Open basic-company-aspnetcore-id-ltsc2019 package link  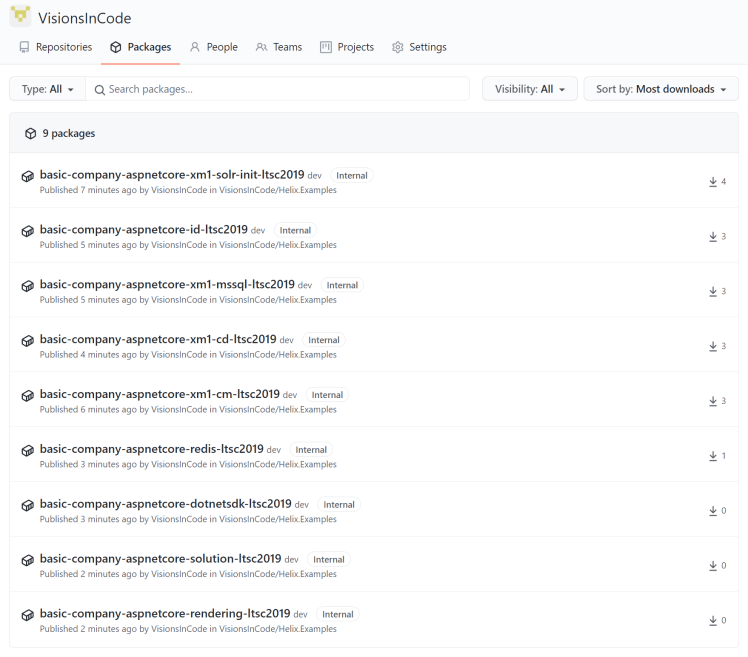pyautogui.click(x=143, y=229)
